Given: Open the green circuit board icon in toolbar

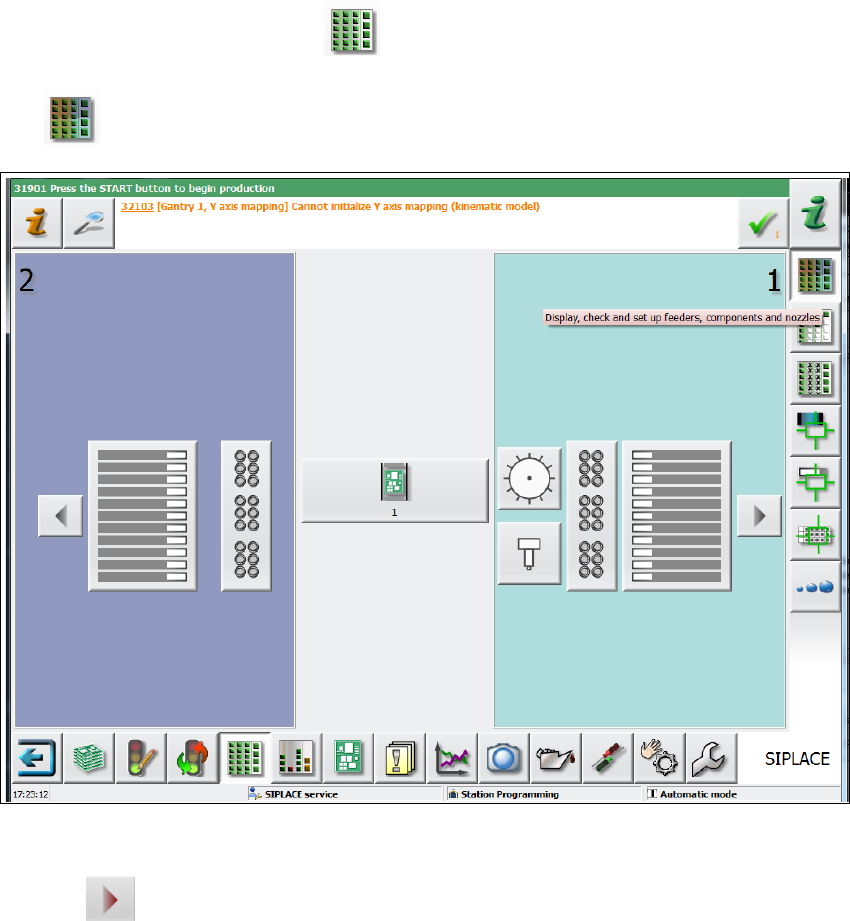Looking at the screenshot, I should [348, 758].
